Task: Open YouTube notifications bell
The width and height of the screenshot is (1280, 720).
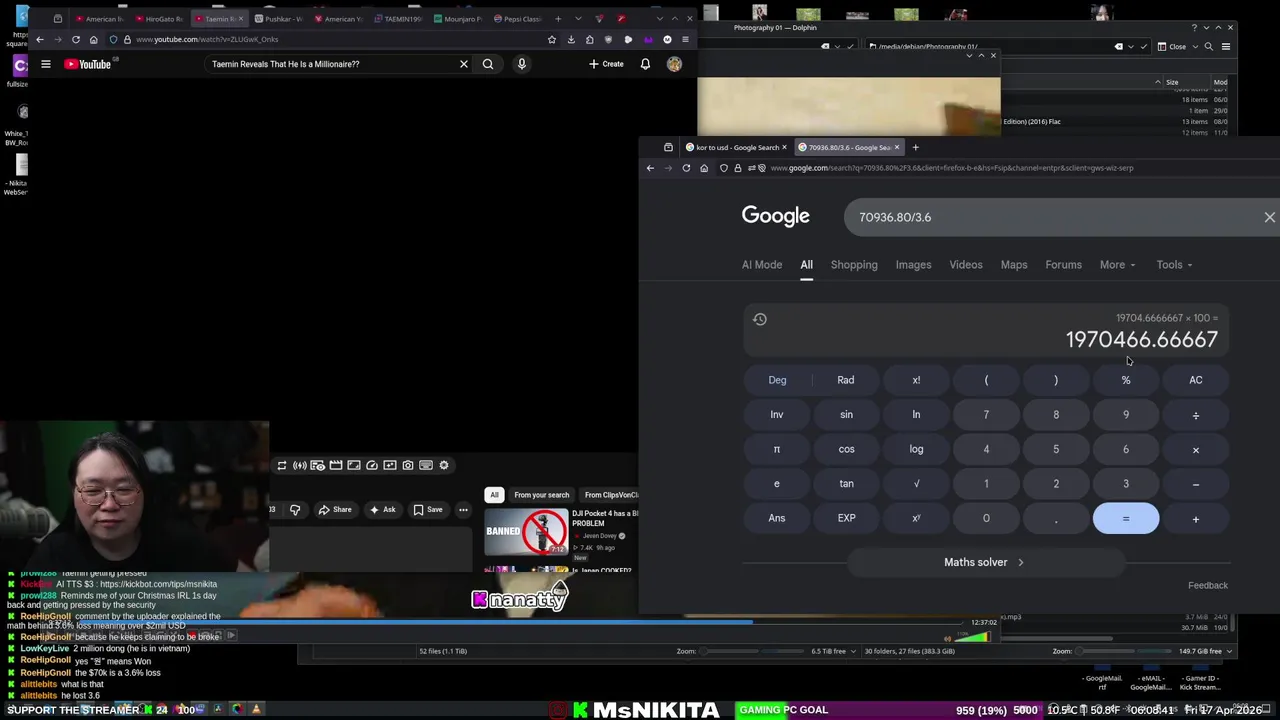Action: [x=645, y=64]
